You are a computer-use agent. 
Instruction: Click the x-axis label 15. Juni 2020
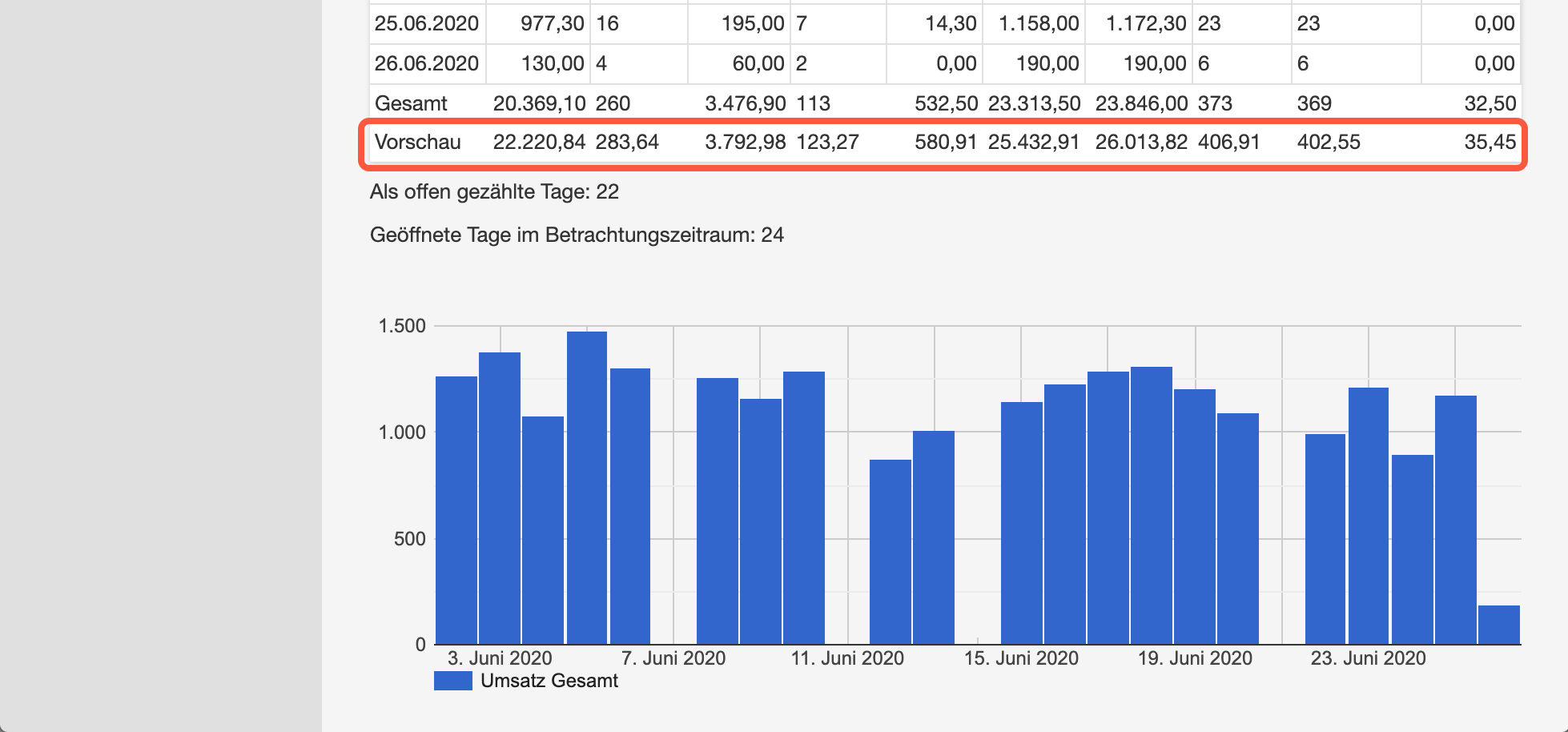point(1021,658)
